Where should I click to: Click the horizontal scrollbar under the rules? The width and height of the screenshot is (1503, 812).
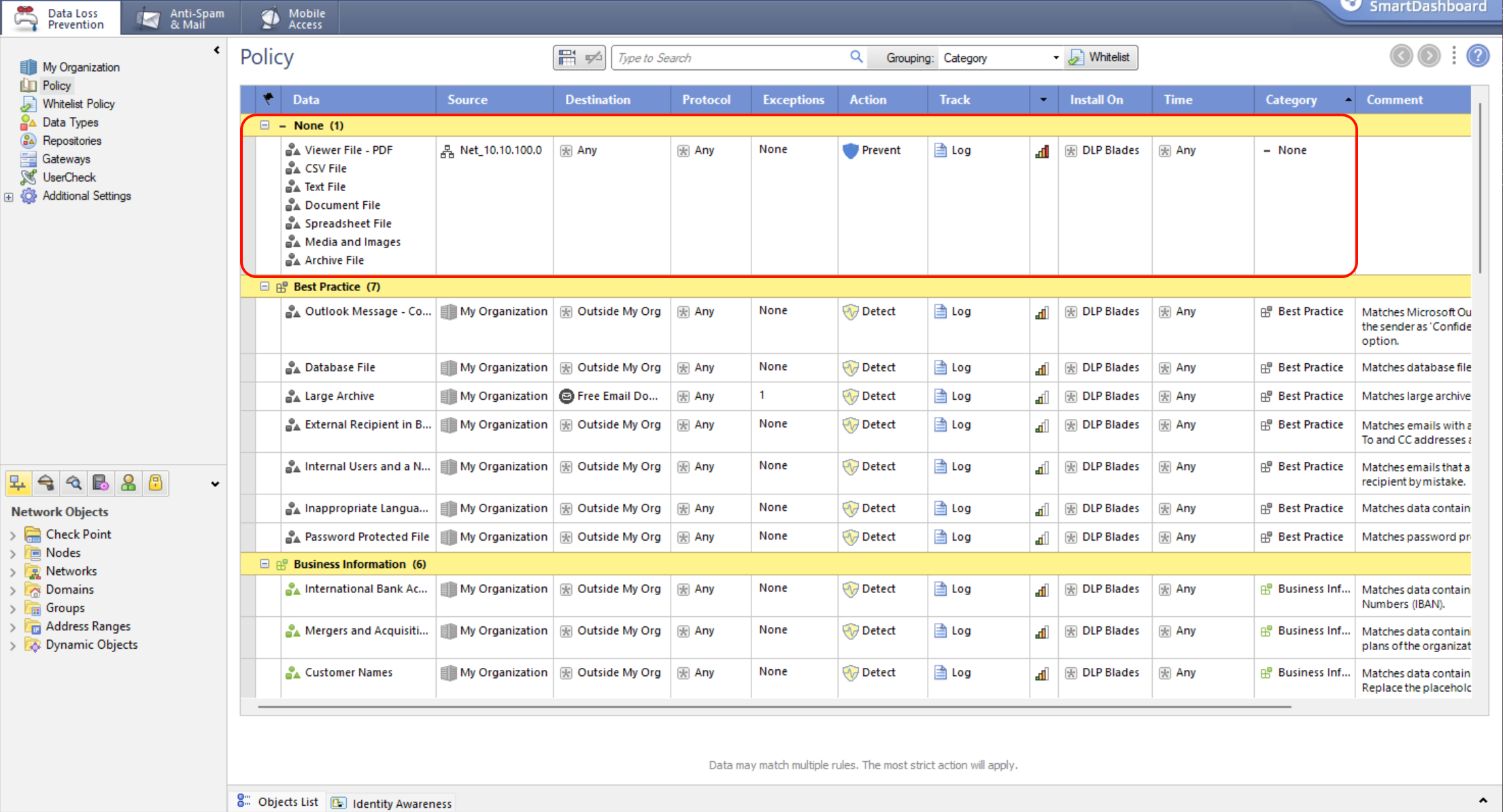774,707
